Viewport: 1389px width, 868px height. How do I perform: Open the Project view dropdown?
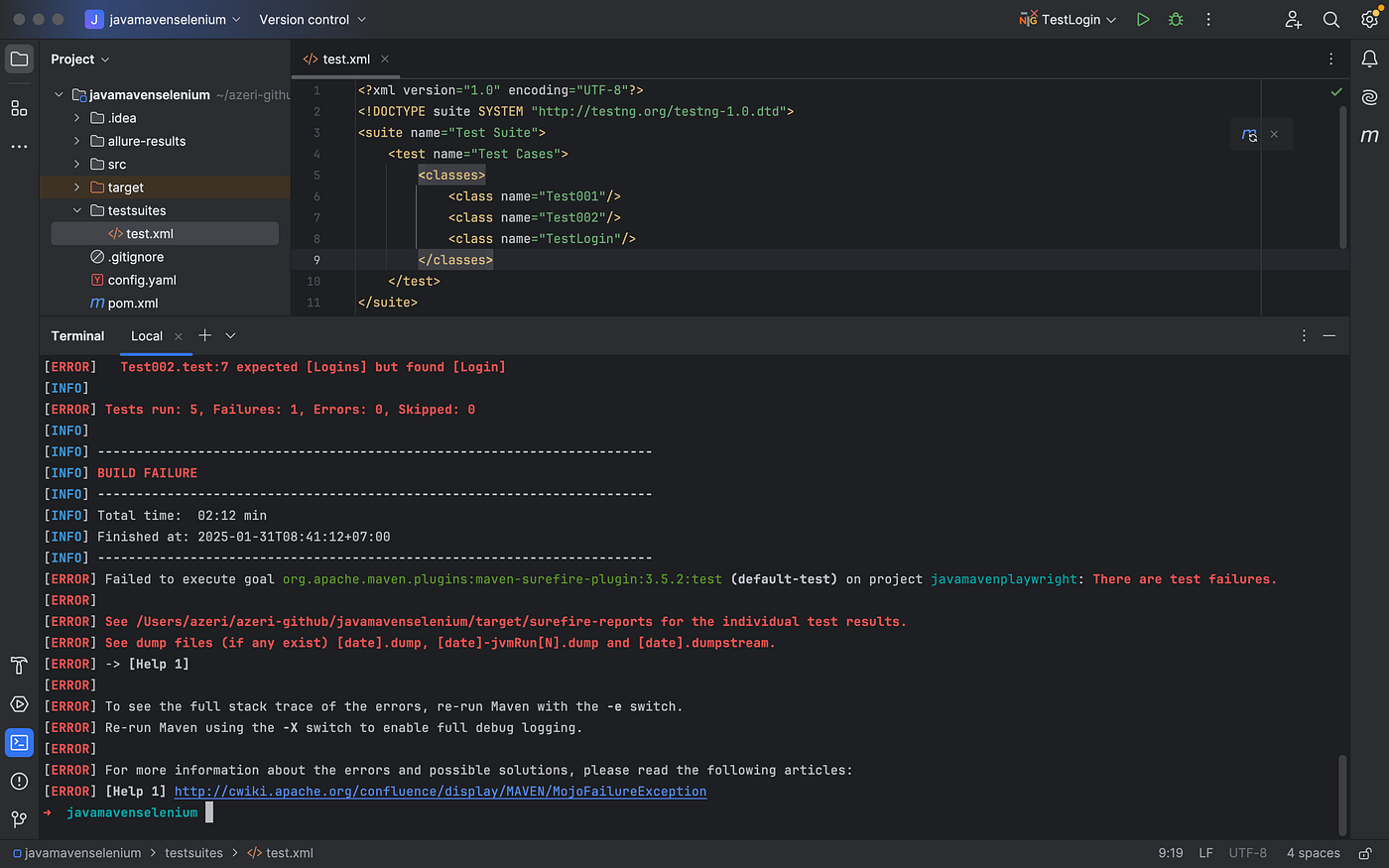[x=80, y=60]
